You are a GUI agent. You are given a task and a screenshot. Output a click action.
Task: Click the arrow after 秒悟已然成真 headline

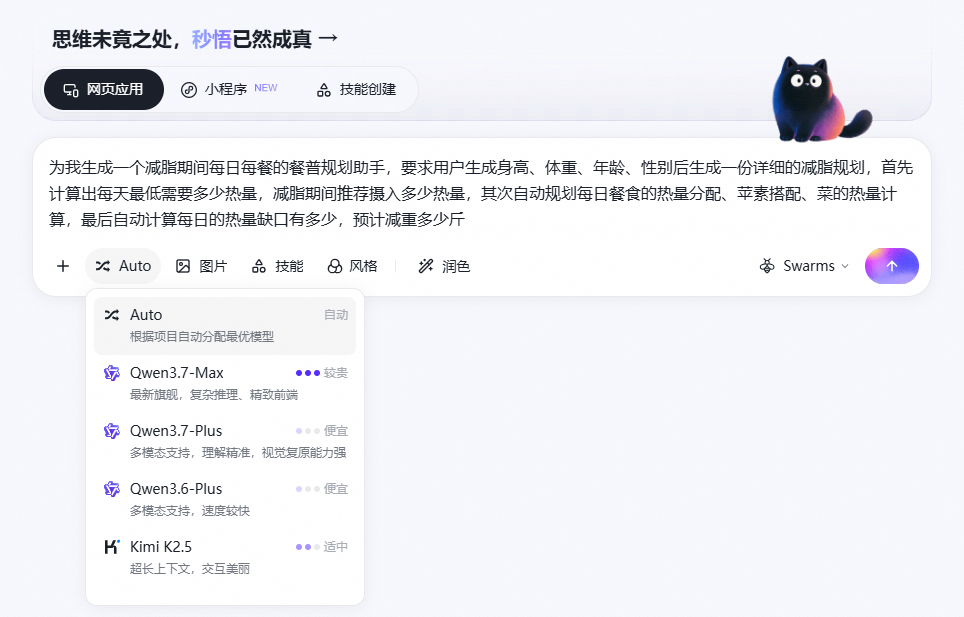[x=328, y=38]
